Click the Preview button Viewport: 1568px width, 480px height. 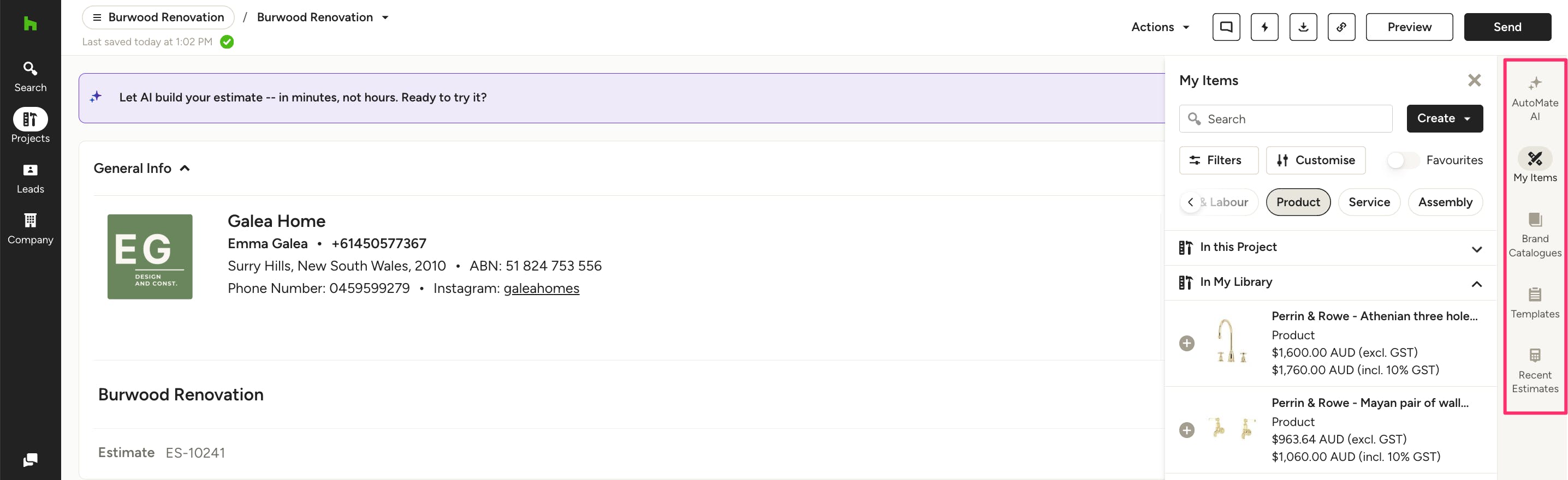click(1409, 27)
